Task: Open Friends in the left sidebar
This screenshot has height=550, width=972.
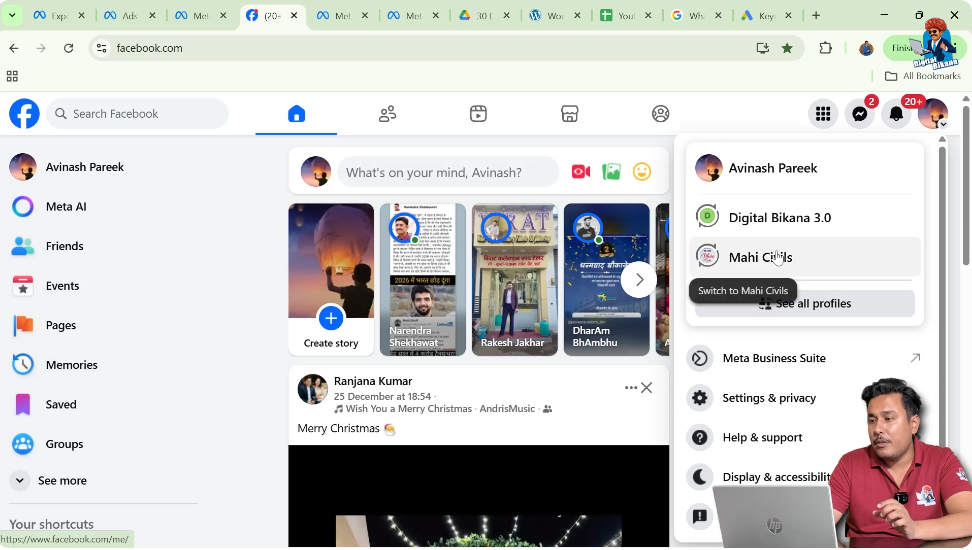Action: (x=64, y=246)
